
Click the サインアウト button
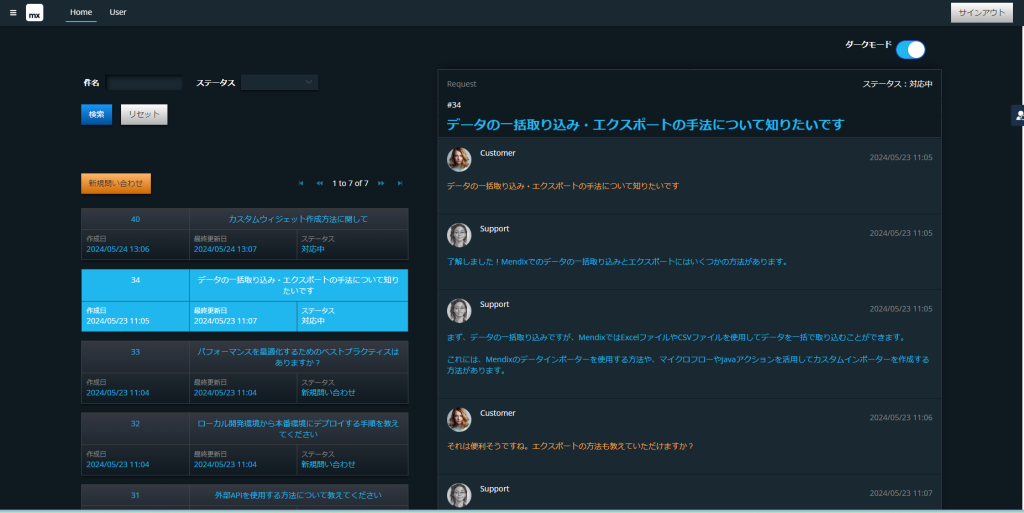click(981, 13)
